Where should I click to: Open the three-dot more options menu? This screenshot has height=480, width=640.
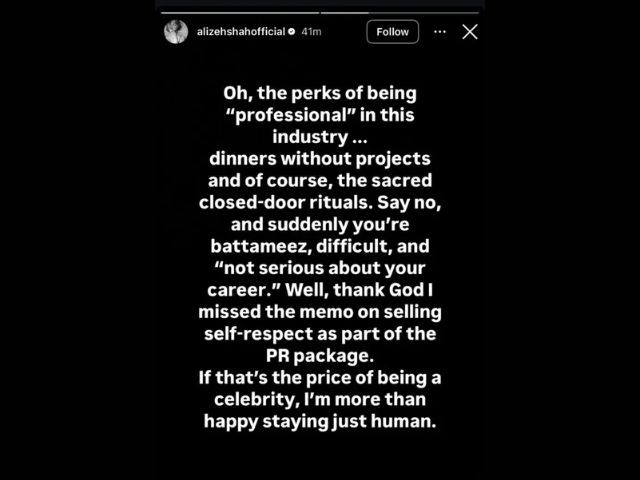440,32
